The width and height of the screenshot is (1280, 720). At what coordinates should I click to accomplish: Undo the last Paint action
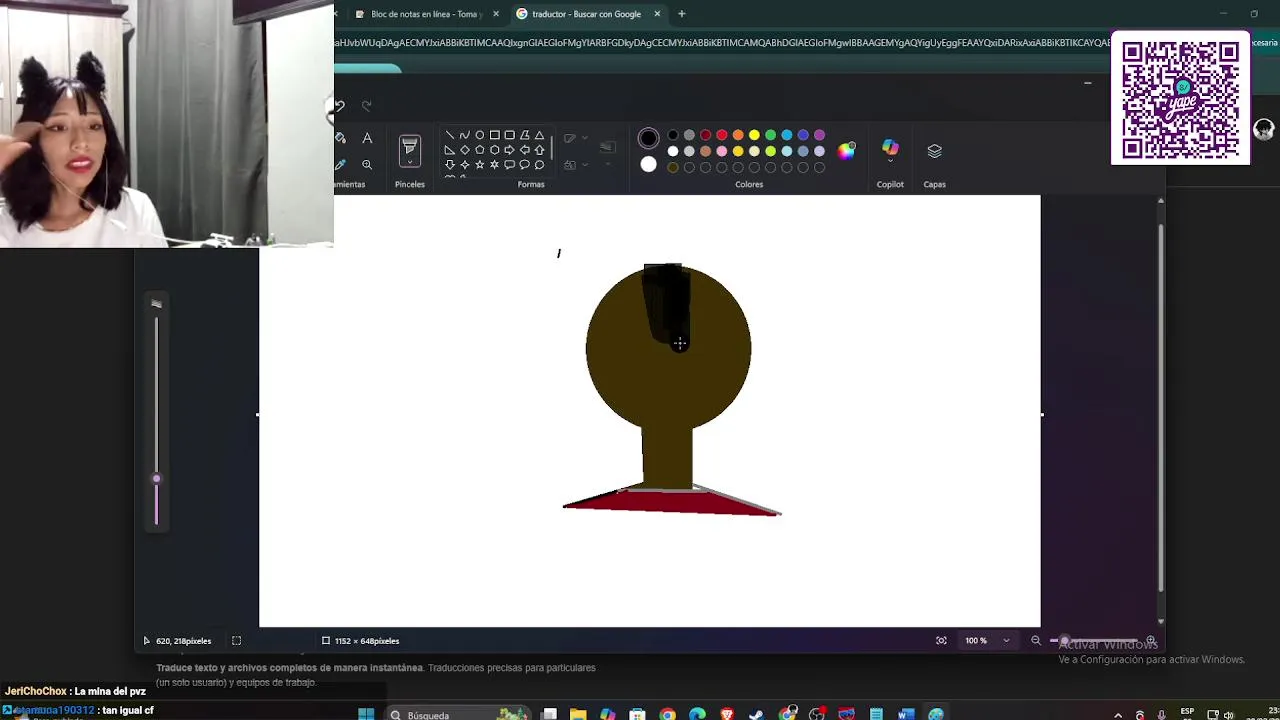click(x=339, y=106)
